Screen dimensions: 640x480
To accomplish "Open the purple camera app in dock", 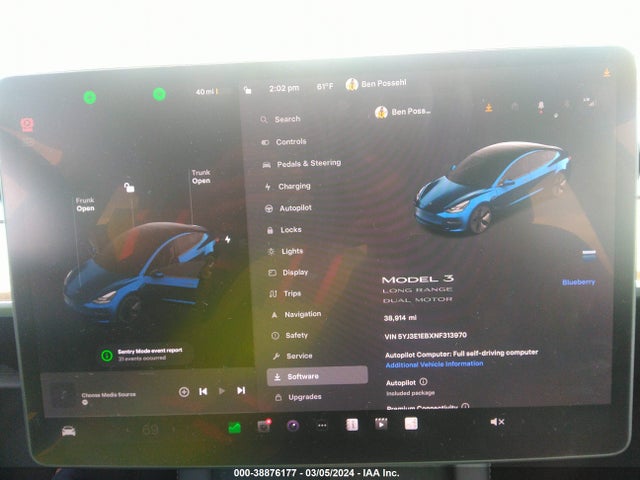I will (293, 426).
